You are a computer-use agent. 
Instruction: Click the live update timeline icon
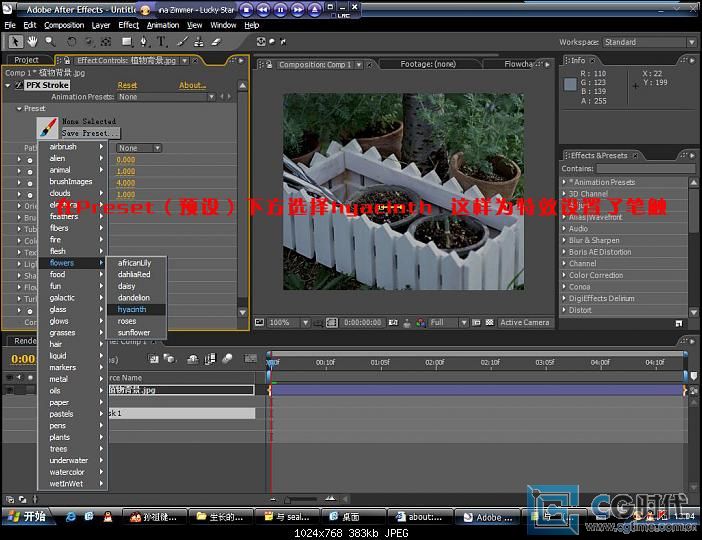click(154, 358)
